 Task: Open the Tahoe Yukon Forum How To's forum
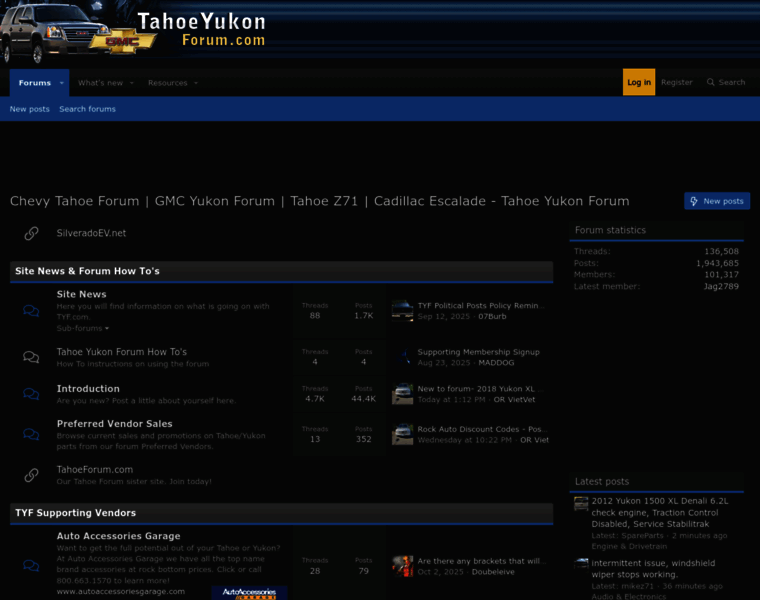coord(121,352)
